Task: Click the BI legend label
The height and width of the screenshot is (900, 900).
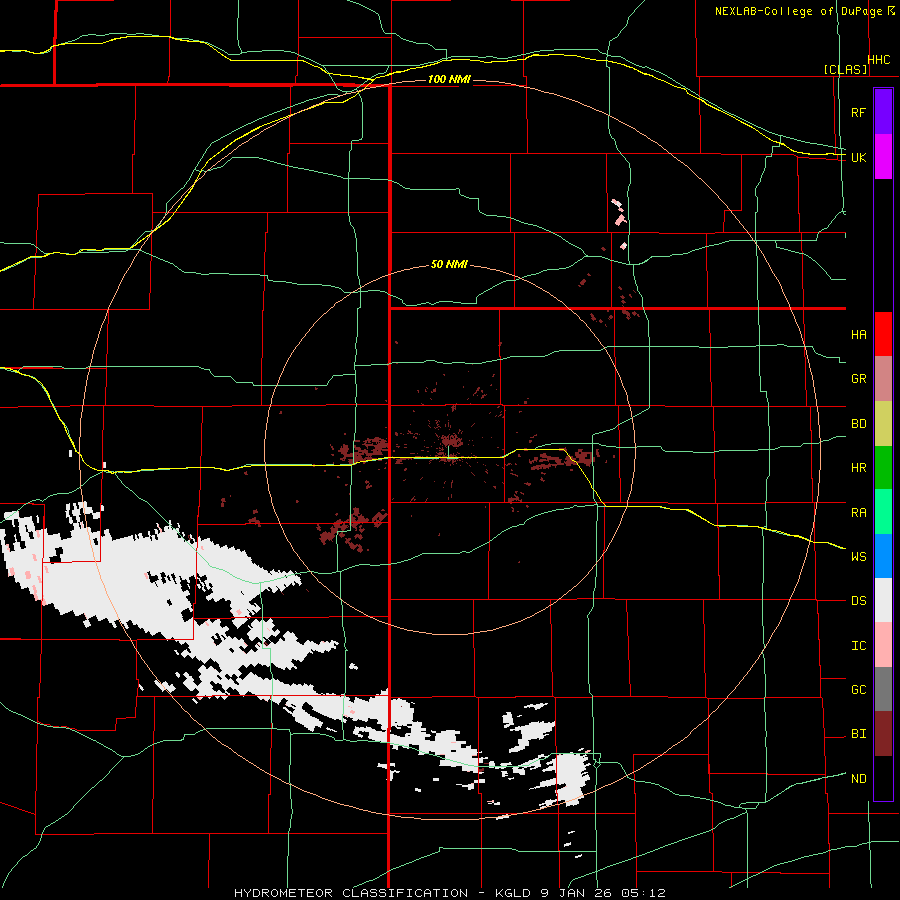Action: click(858, 734)
